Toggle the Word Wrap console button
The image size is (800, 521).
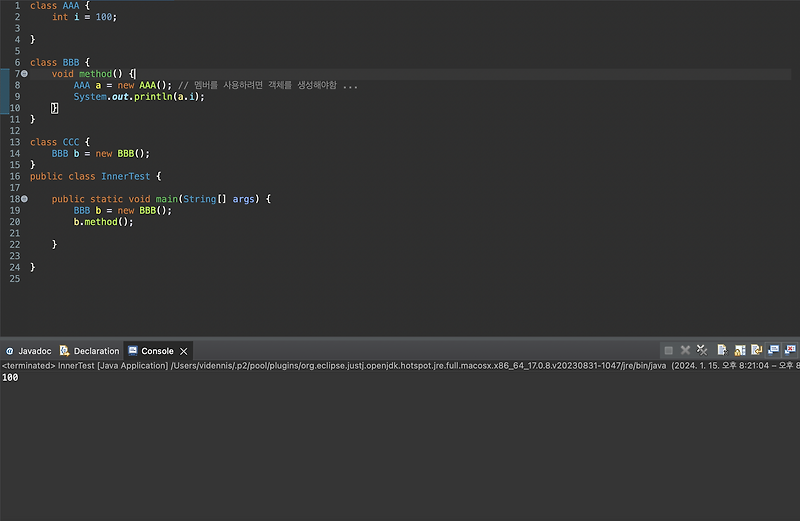757,350
